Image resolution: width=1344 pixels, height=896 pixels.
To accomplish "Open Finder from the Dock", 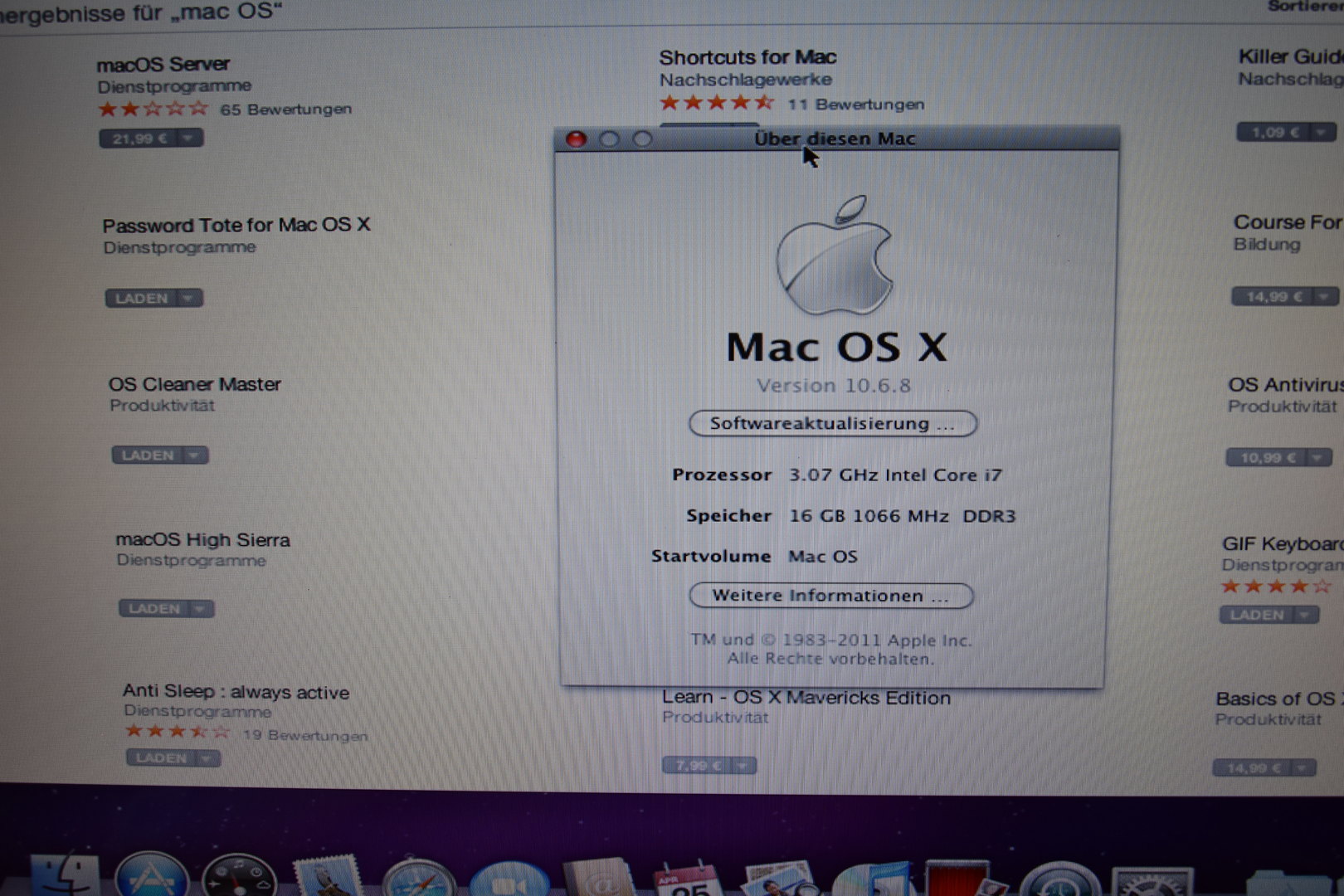I will (64, 875).
